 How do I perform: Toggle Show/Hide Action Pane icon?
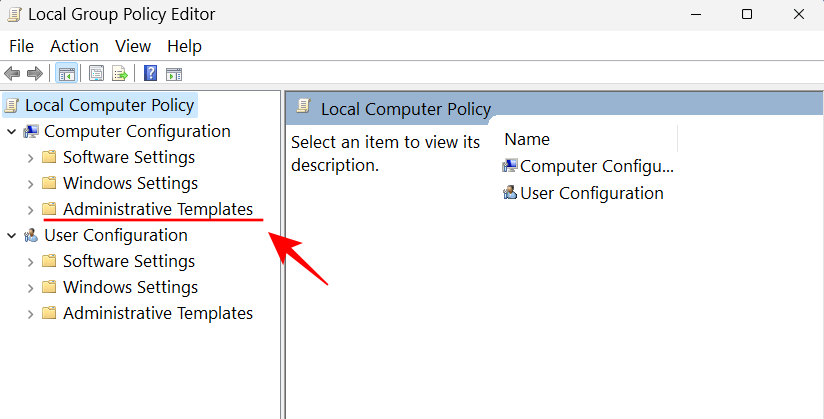point(174,73)
